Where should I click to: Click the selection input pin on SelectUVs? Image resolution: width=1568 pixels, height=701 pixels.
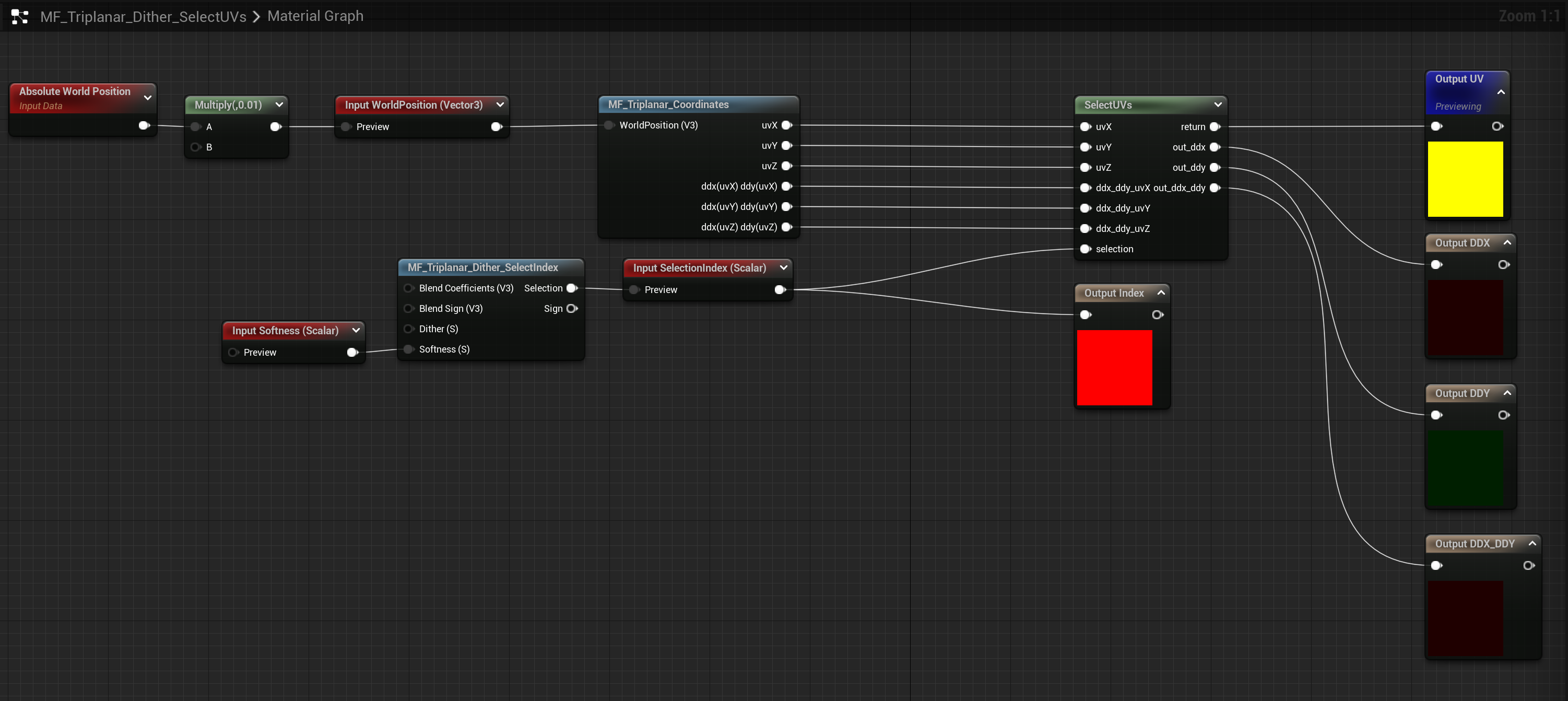point(1086,249)
